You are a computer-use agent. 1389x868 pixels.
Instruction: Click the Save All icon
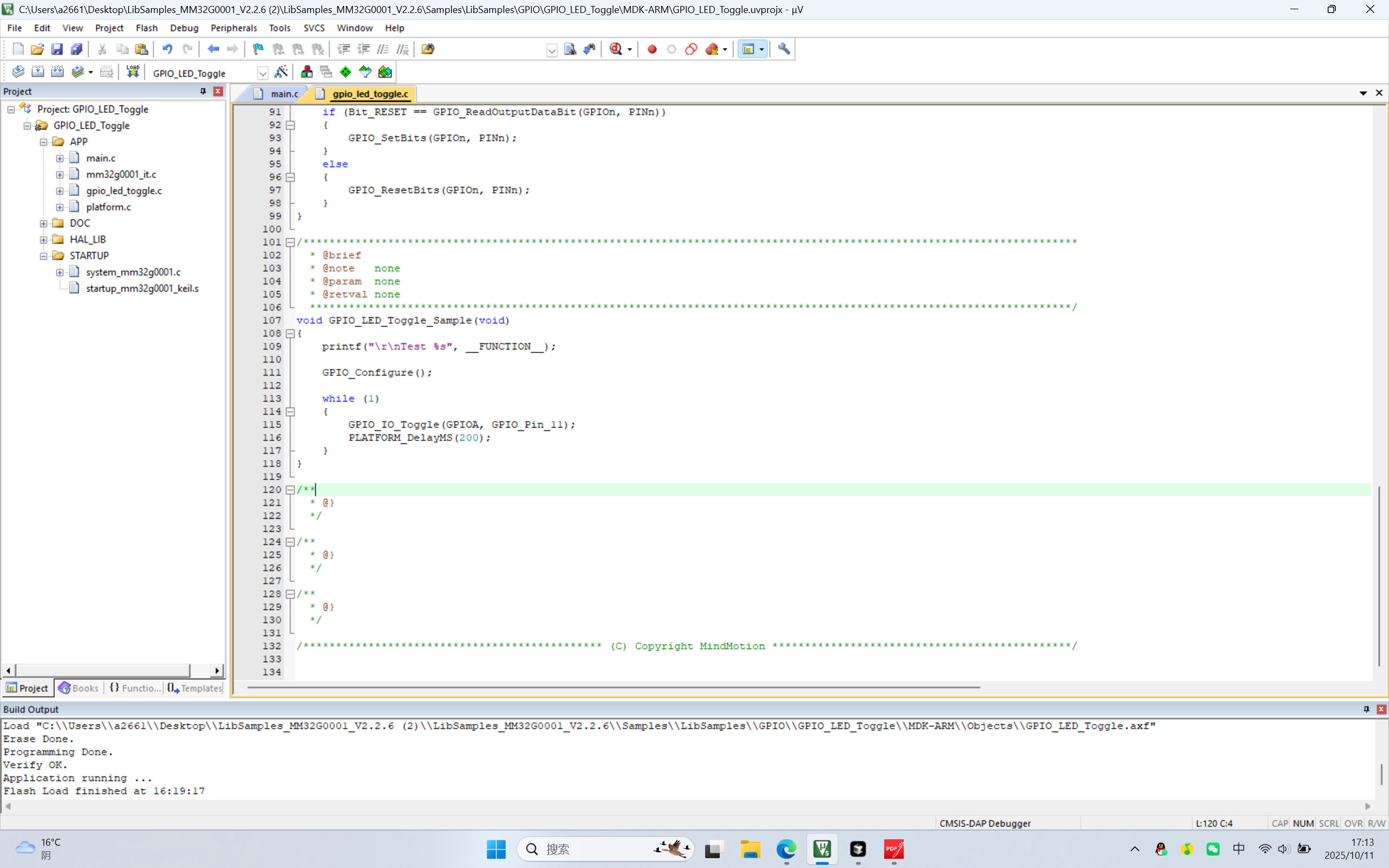tap(77, 49)
